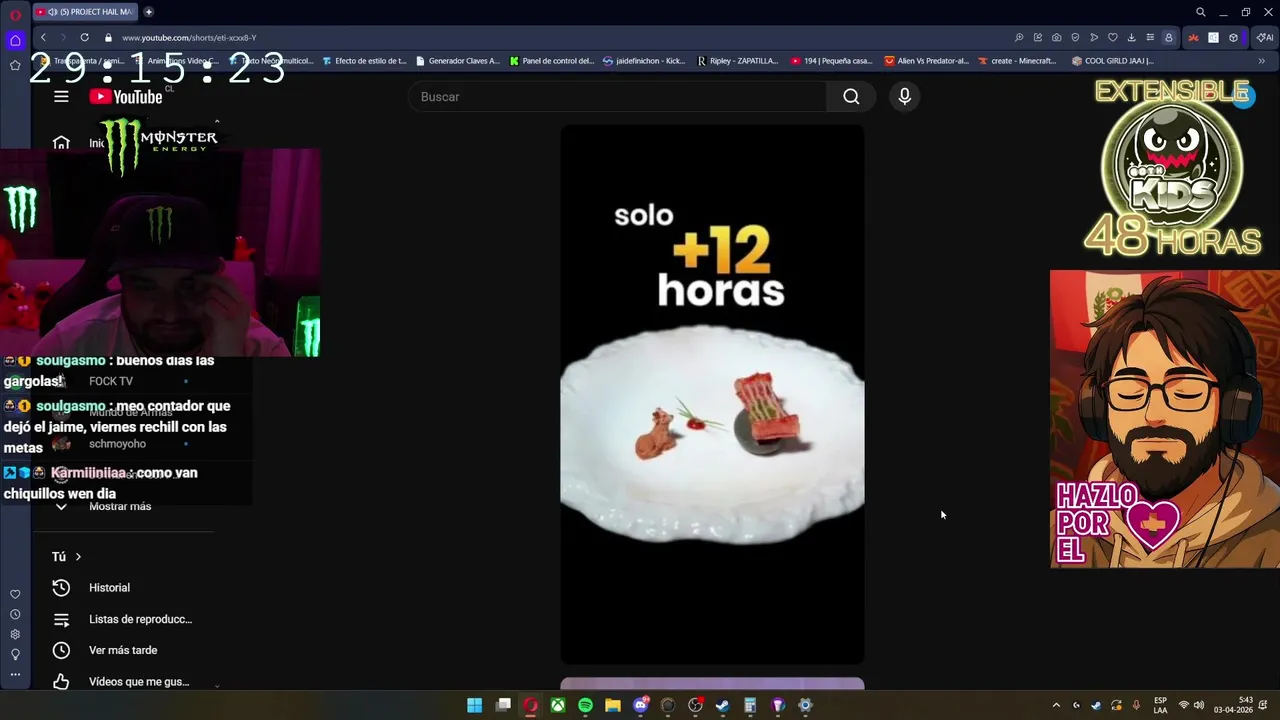Screen dimensions: 1280x720
Task: Open Windows Start menu
Action: pyautogui.click(x=474, y=705)
